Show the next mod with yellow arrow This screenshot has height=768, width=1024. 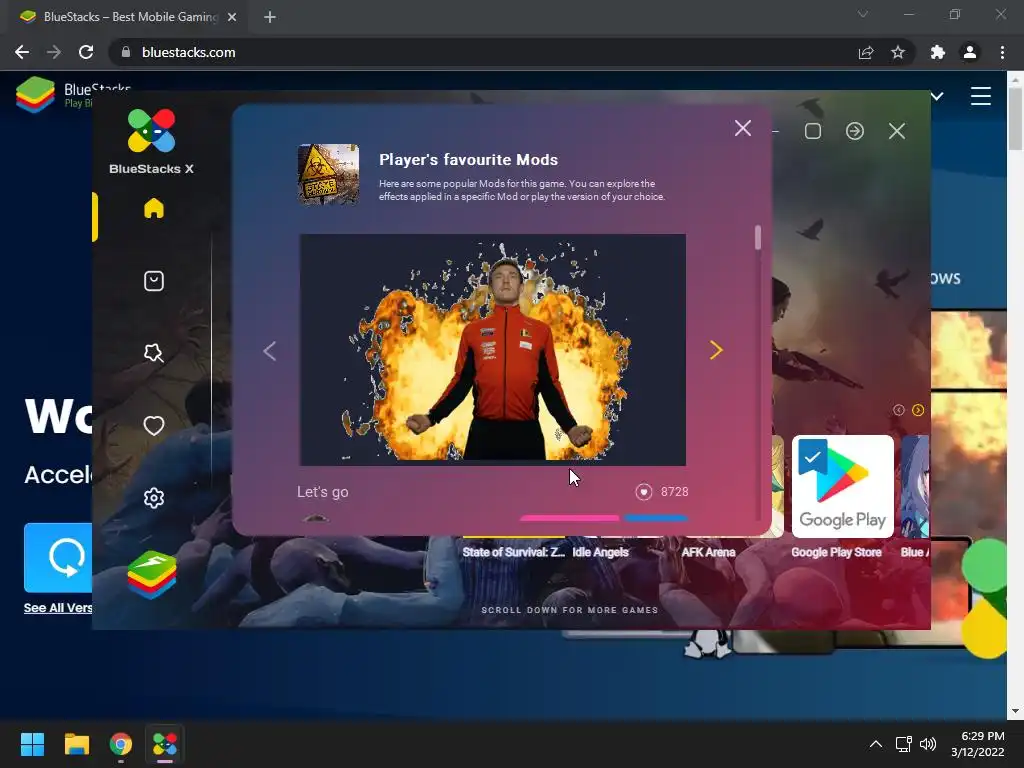click(716, 351)
